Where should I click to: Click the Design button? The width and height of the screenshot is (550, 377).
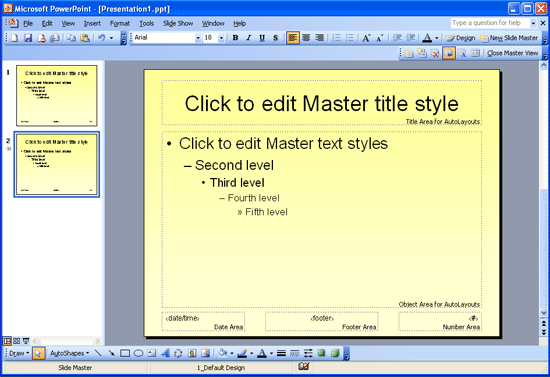click(461, 38)
